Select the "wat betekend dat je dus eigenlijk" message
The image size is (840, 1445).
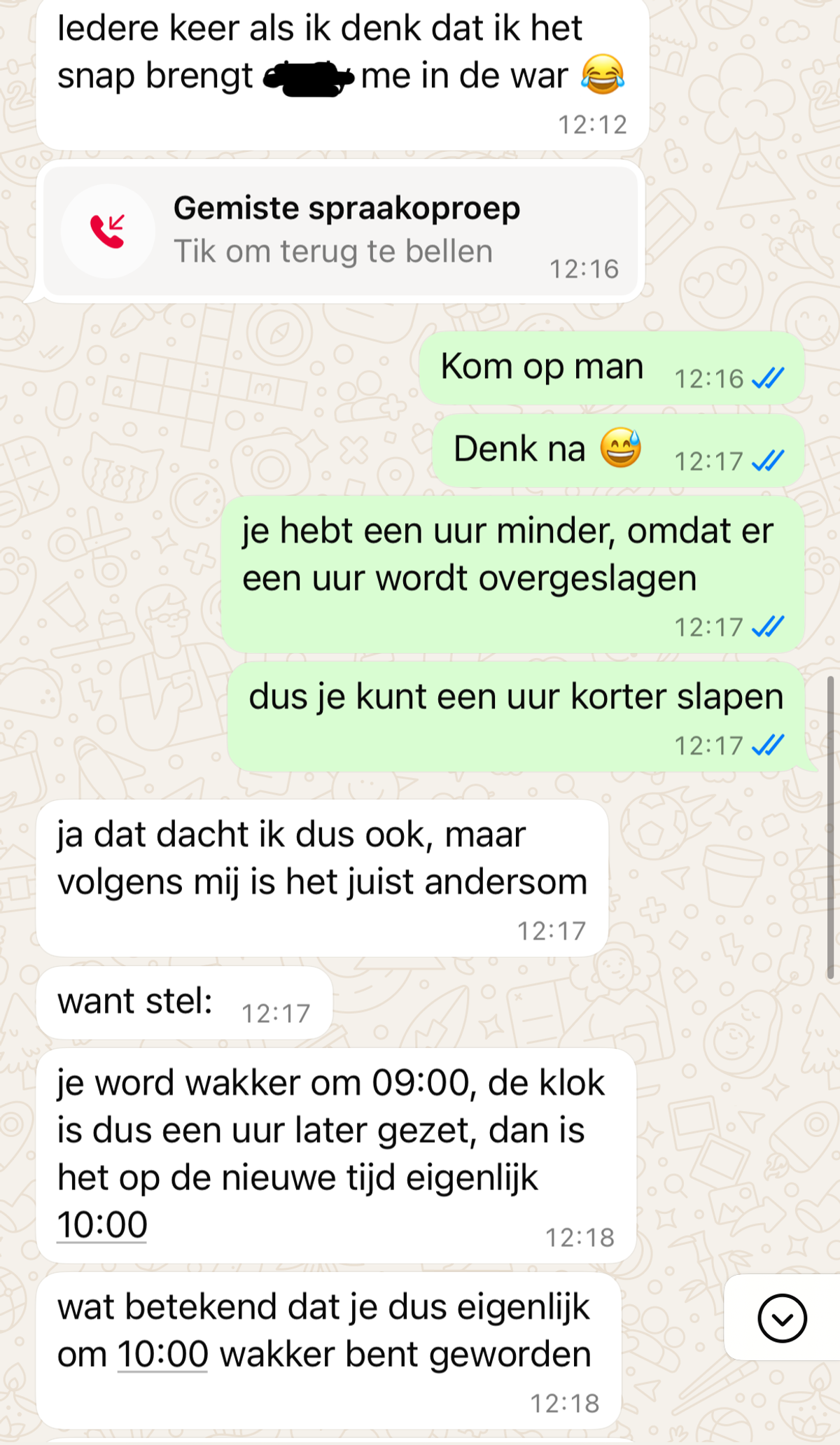(x=328, y=1351)
